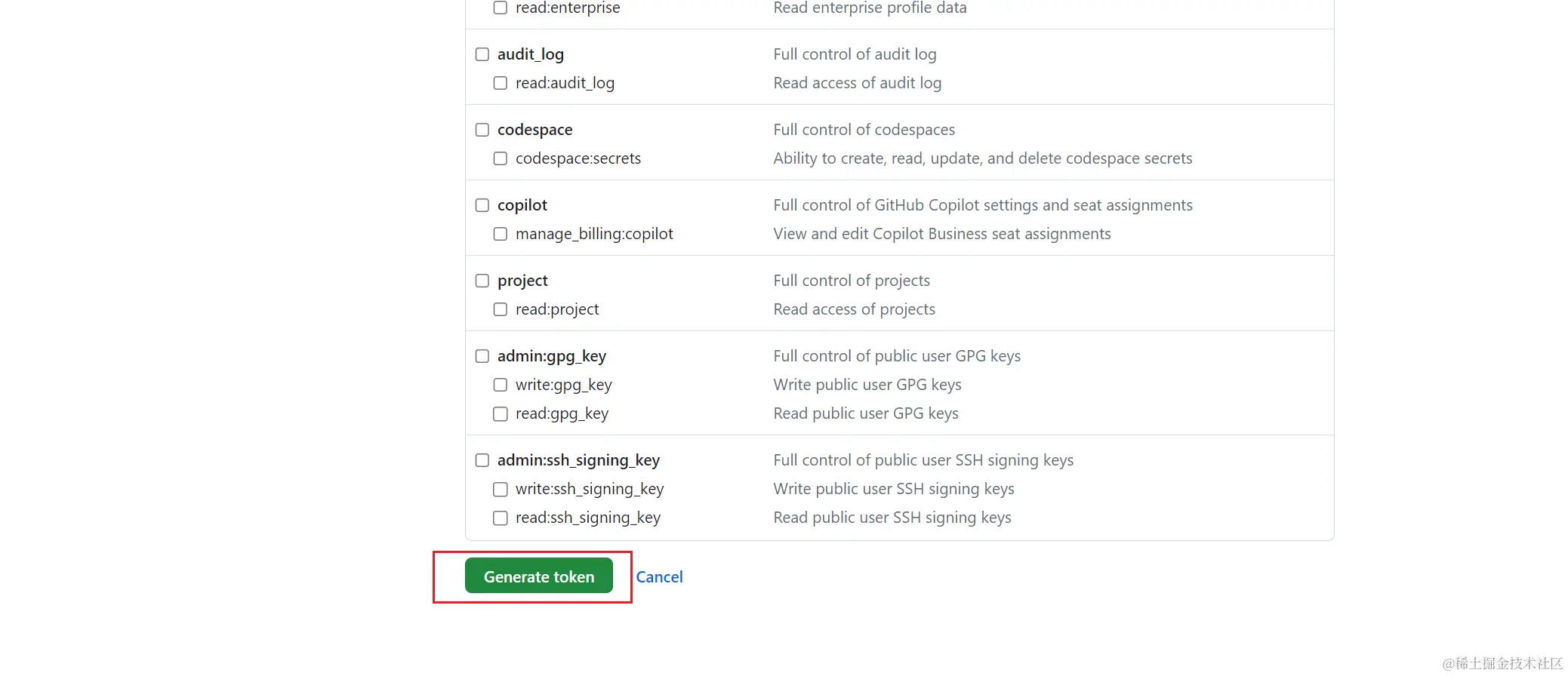The image size is (1568, 676).
Task: Check manage_billing:copilot scope
Action: (x=501, y=234)
